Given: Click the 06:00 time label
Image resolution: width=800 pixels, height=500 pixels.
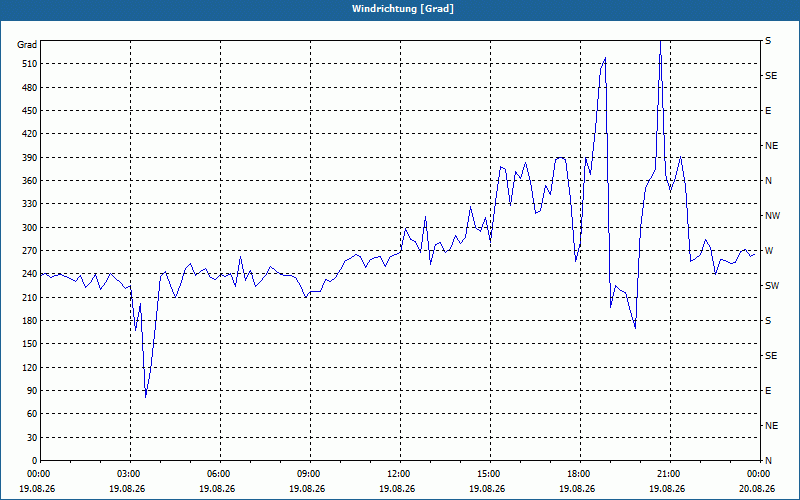Looking at the screenshot, I should coord(220,474).
